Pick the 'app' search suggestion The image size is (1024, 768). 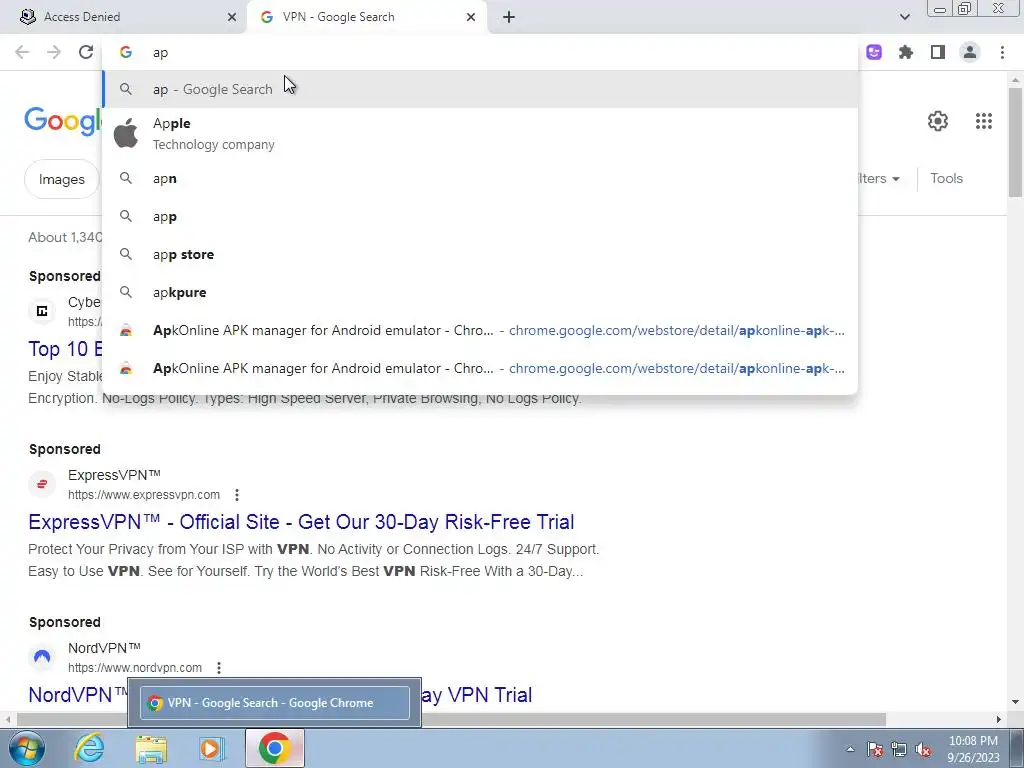coord(480,216)
